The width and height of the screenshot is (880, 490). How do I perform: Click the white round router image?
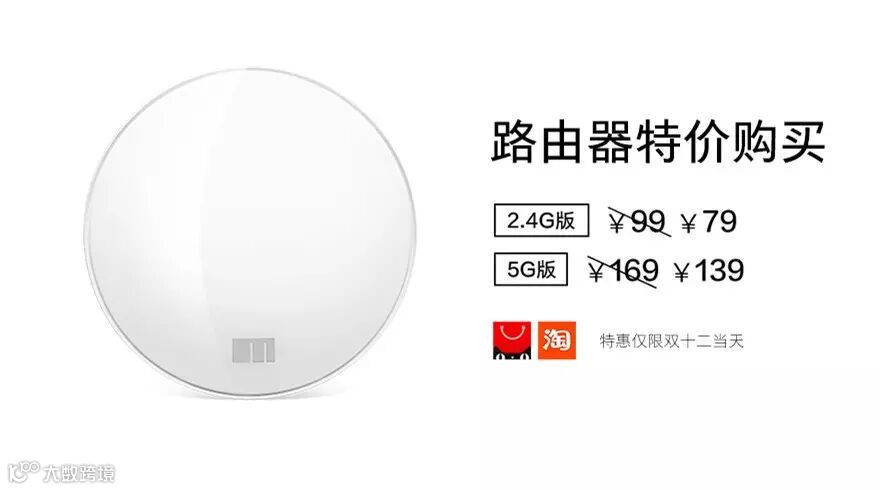coord(250,233)
